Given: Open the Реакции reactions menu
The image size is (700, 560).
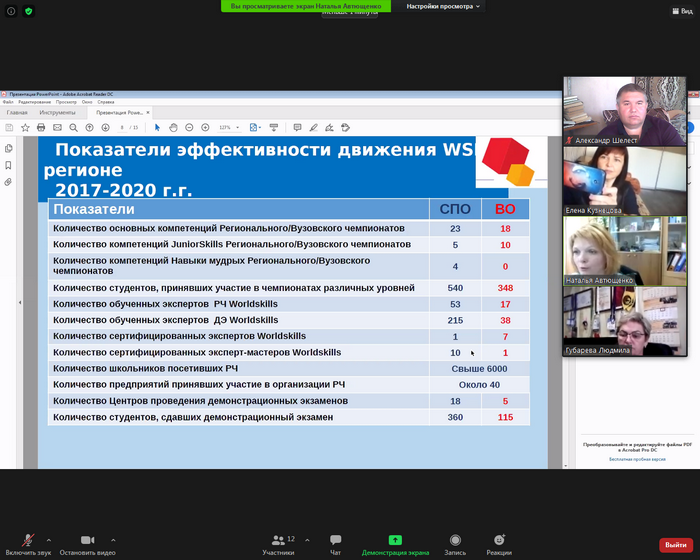Looking at the screenshot, I should click(499, 541).
